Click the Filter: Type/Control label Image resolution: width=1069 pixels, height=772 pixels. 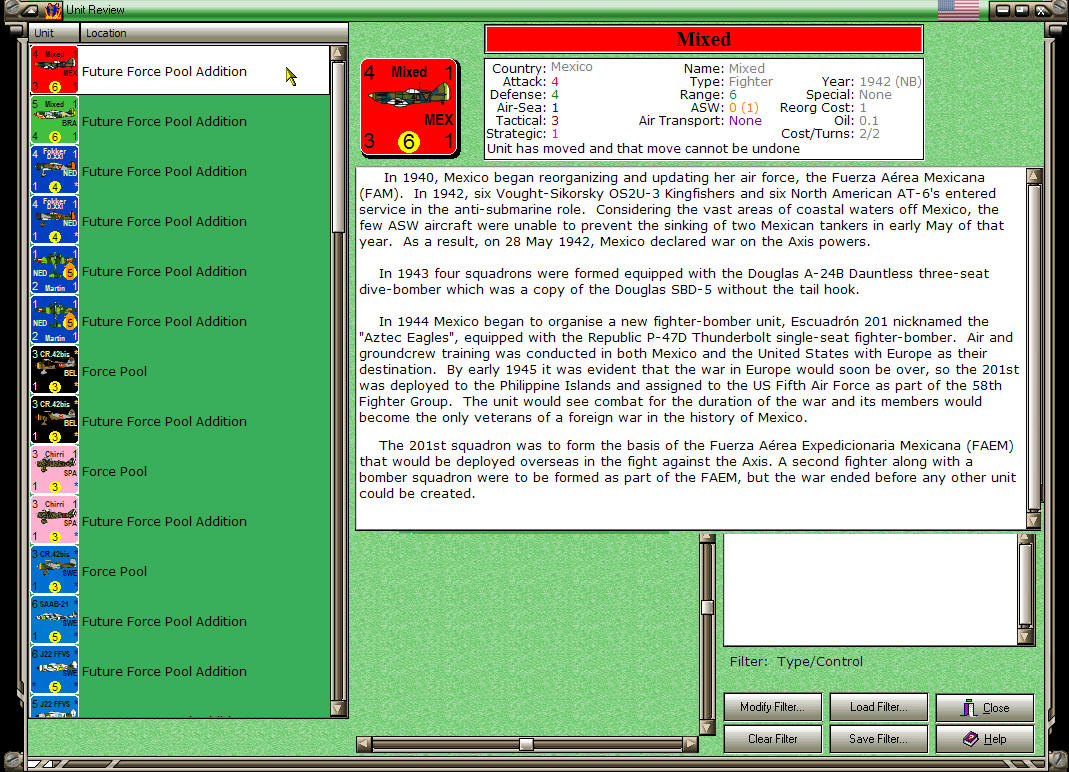click(796, 662)
